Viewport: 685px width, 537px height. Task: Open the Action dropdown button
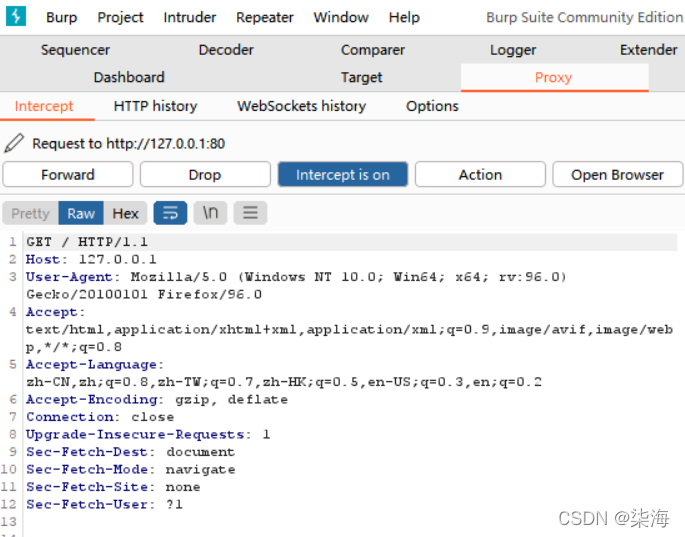pyautogui.click(x=480, y=174)
